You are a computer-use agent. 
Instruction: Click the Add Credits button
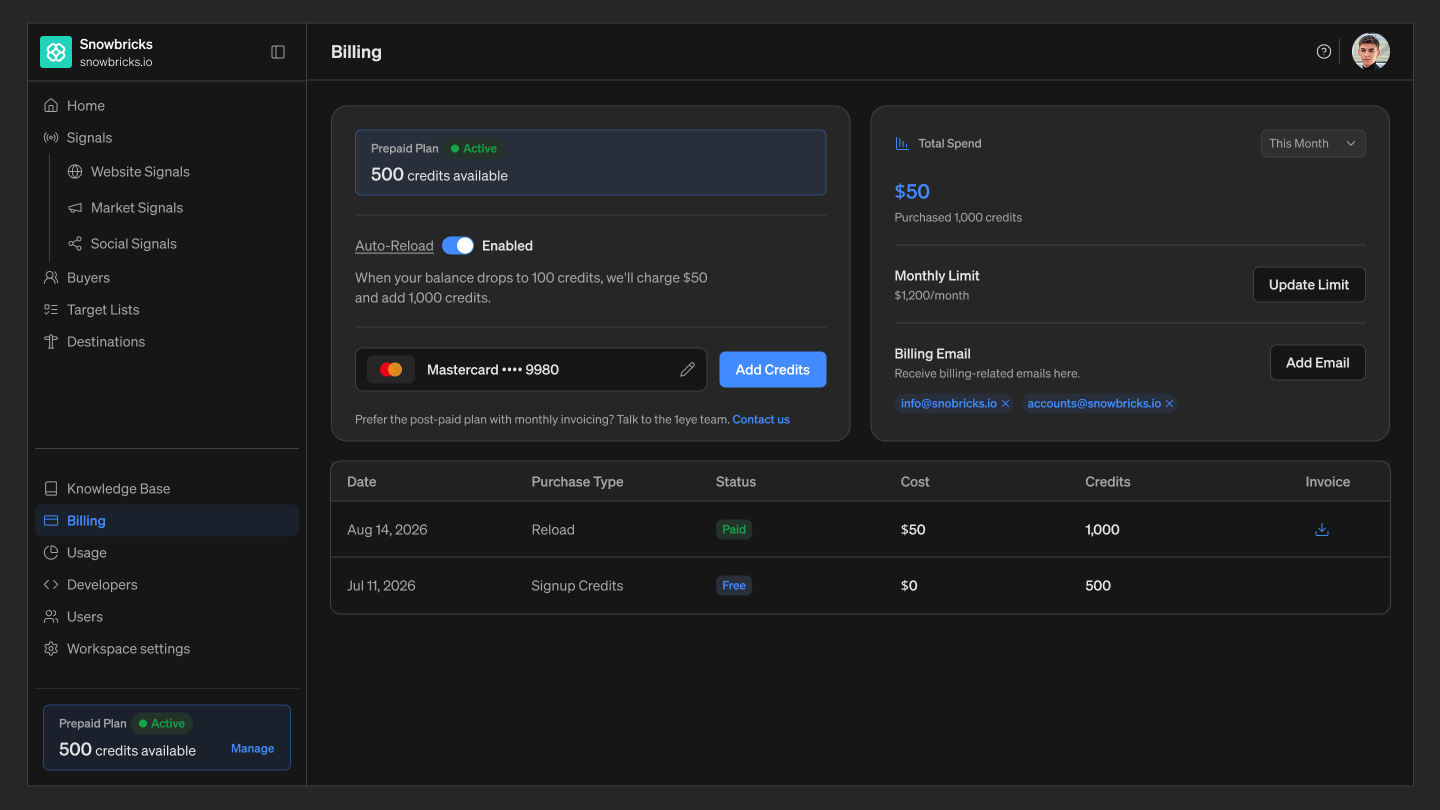point(773,370)
